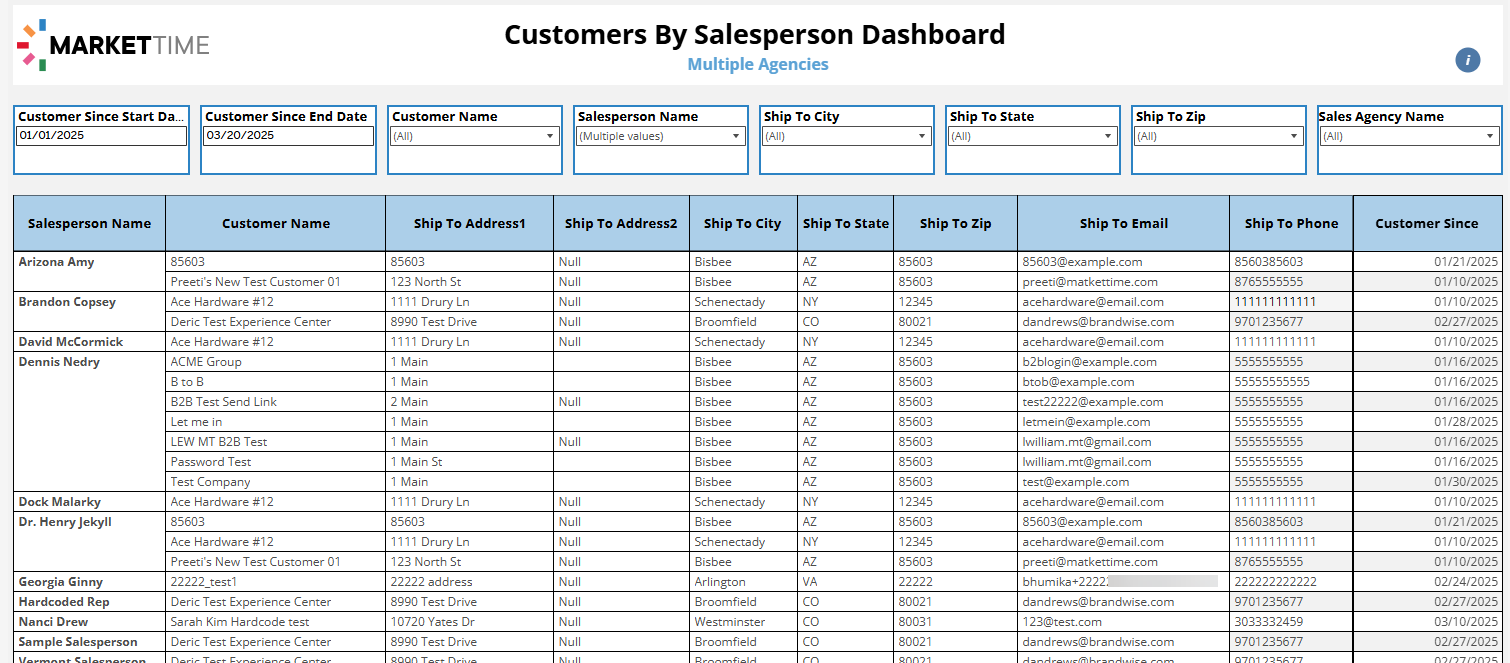The image size is (1510, 663).
Task: Click customer Sarah Kim Hardcode test
Action: click(240, 622)
